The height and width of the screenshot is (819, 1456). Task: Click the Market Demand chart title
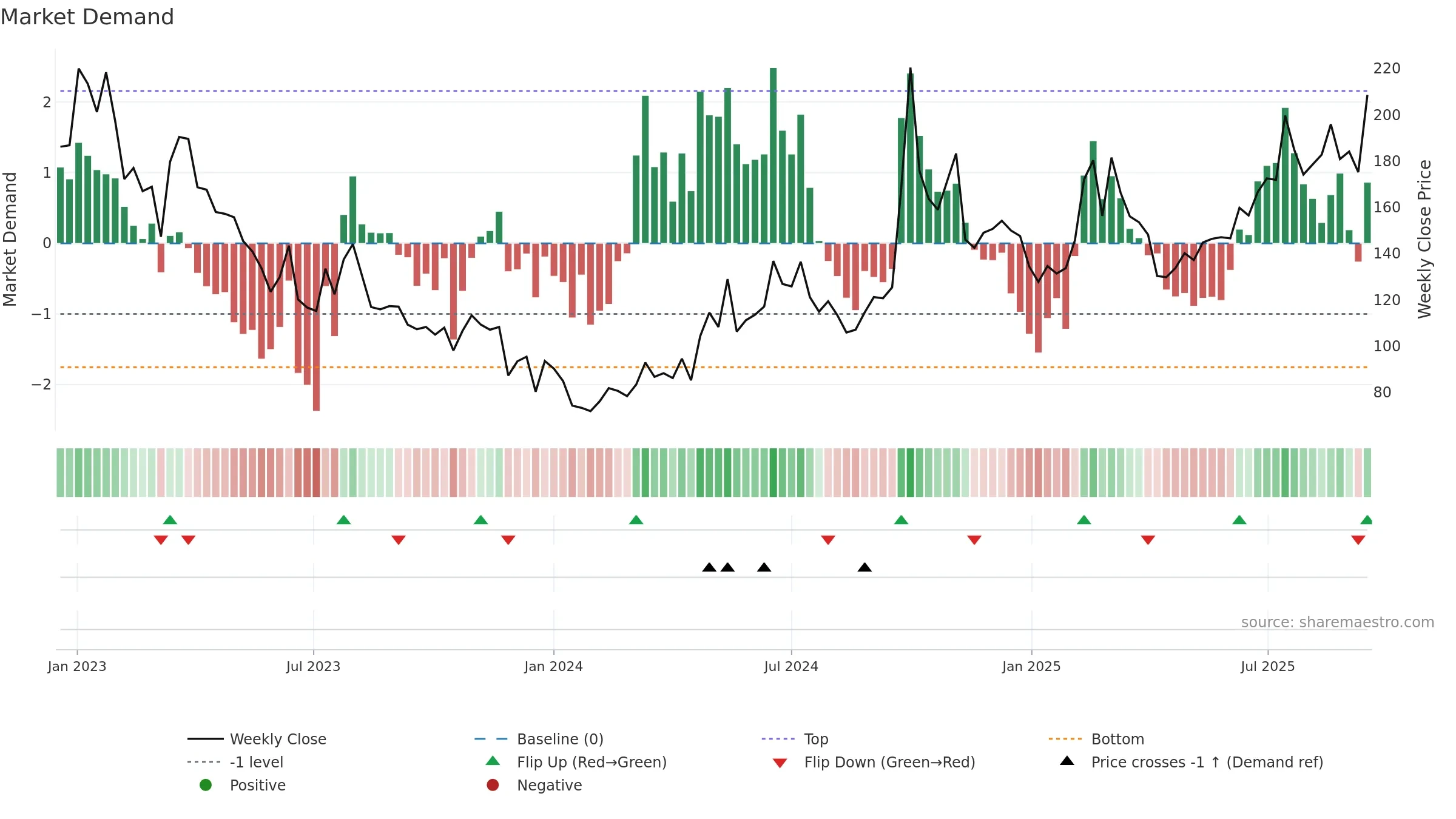point(87,17)
